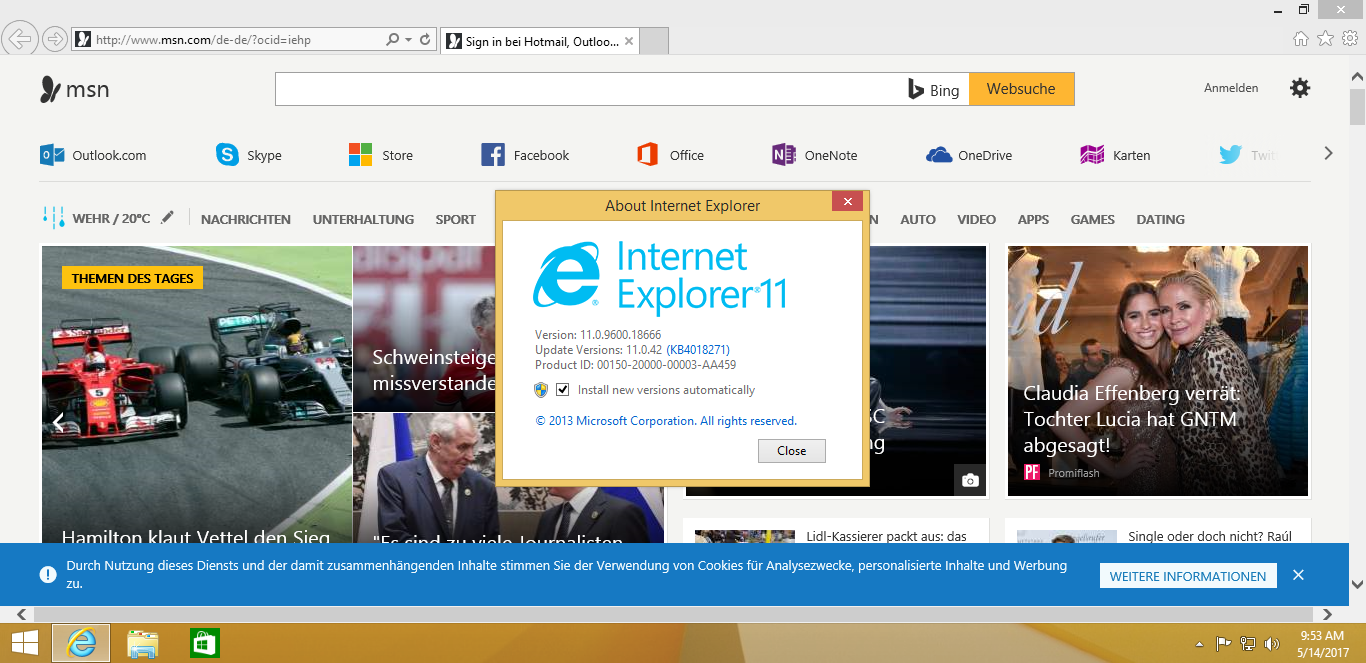Click the camera gallery icon on the article image
This screenshot has width=1366, height=663.
[x=969, y=480]
